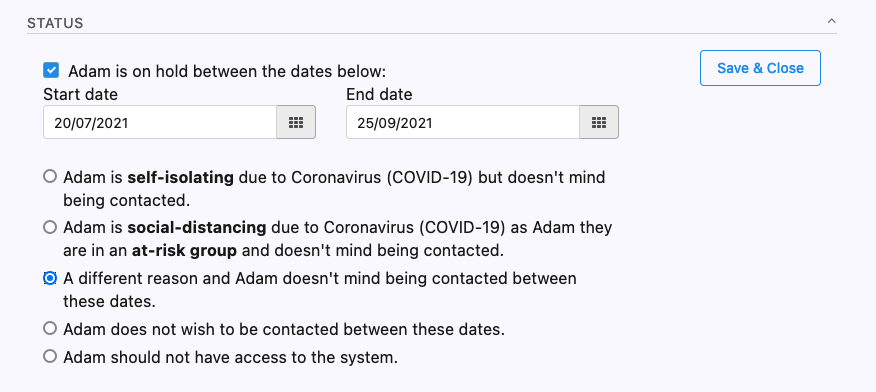Focus the End date field showing 25/09/2021
The image size is (876, 392).
463,122
